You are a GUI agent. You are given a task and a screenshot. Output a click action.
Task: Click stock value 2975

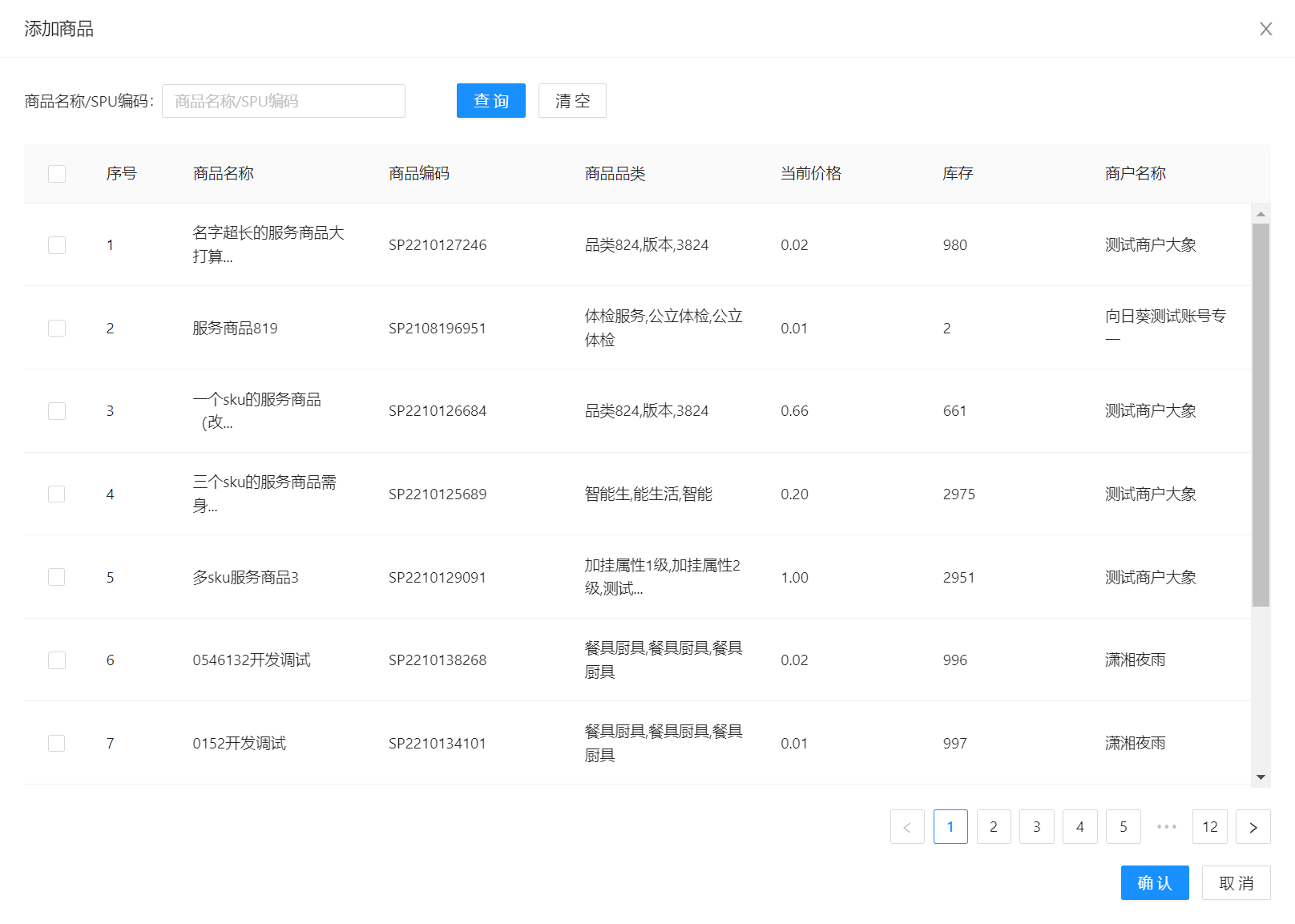click(x=959, y=494)
